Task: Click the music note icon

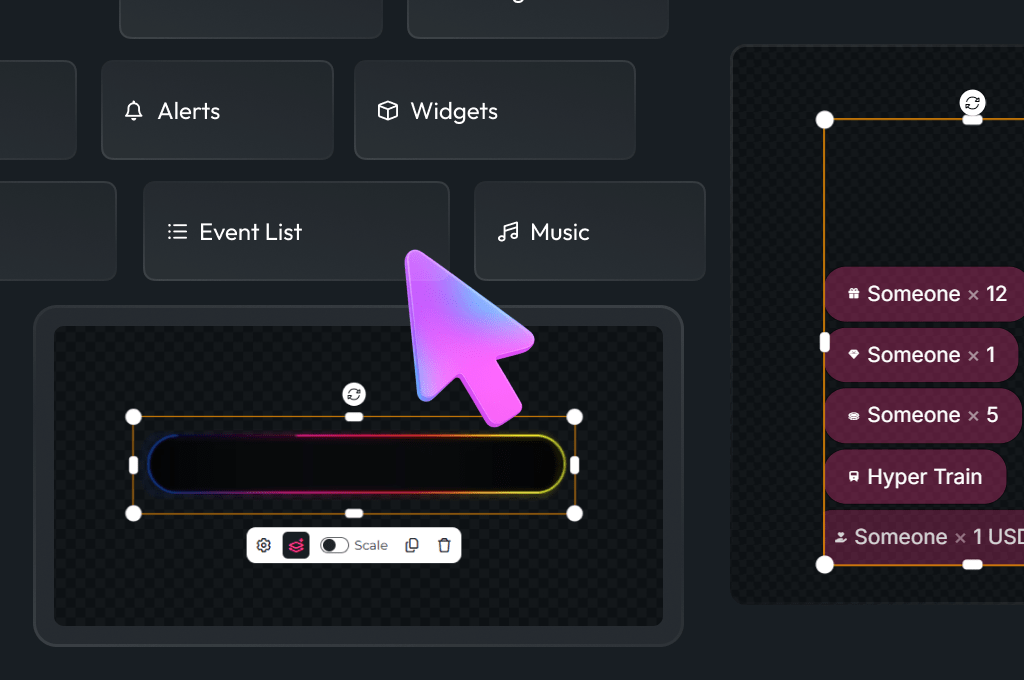Action: coord(508,231)
